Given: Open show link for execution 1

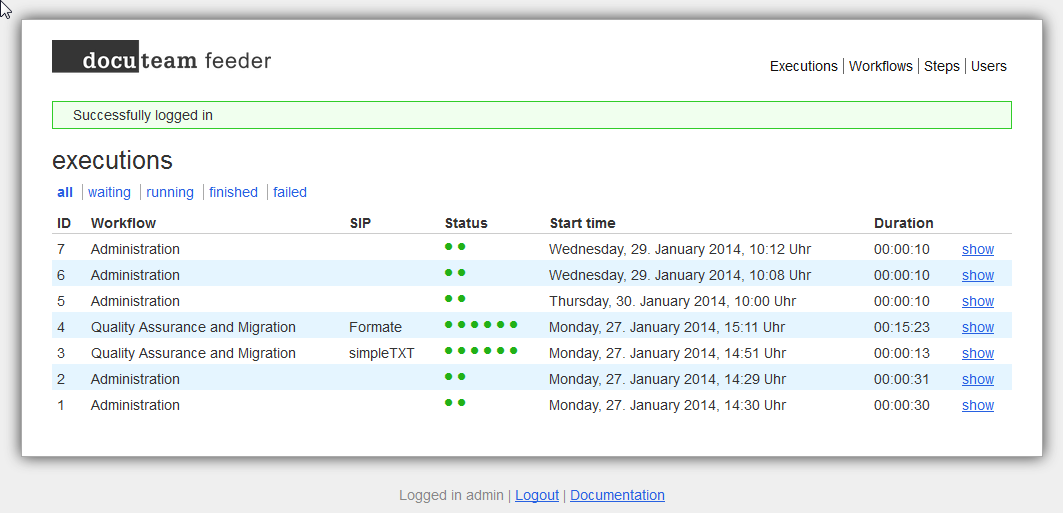Looking at the screenshot, I should (978, 405).
